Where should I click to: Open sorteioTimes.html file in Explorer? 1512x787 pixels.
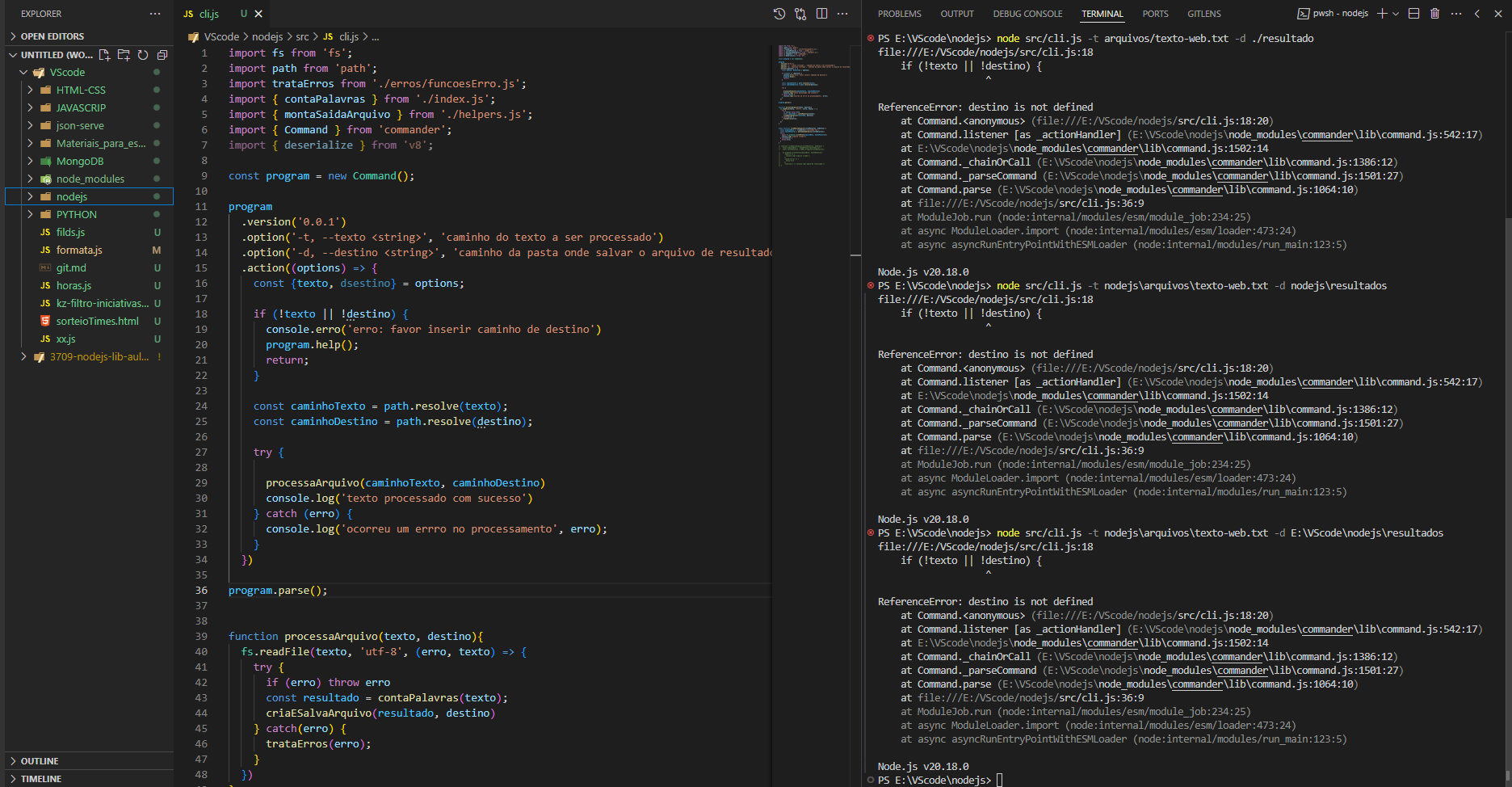(x=89, y=322)
